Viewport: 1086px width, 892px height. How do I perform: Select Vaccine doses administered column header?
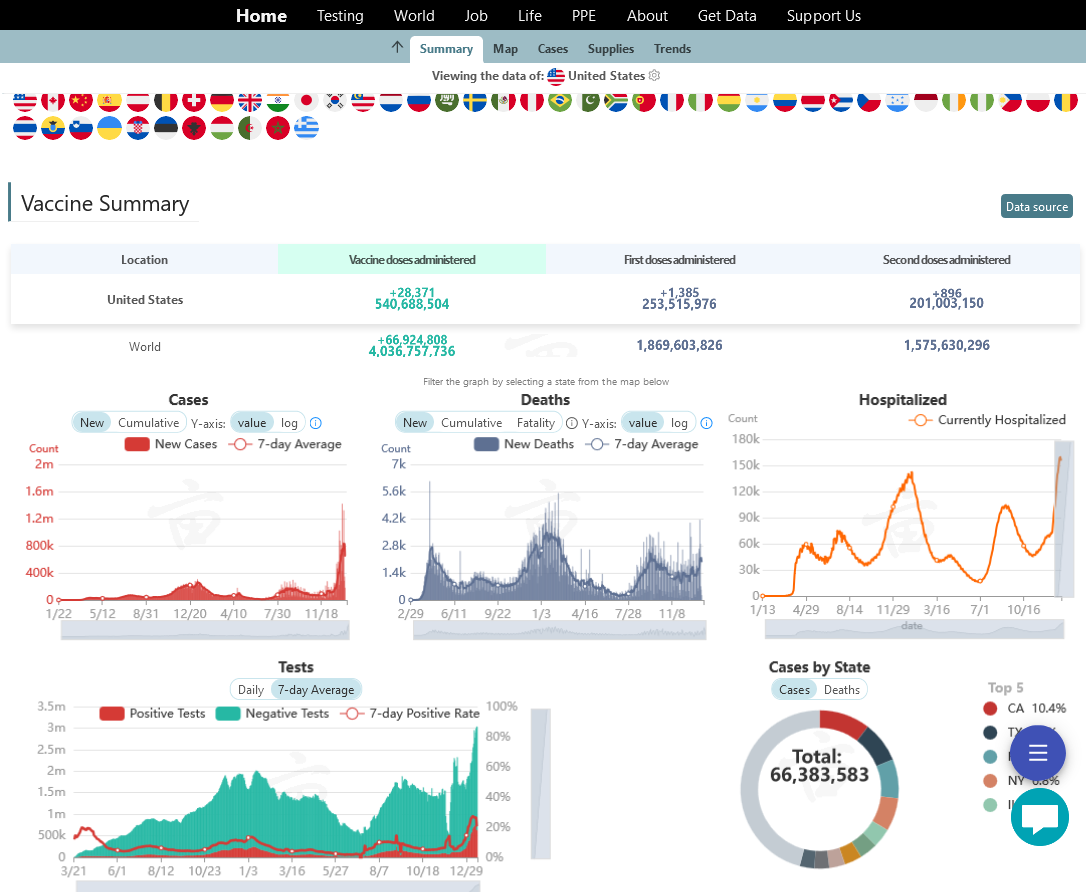click(x=412, y=260)
